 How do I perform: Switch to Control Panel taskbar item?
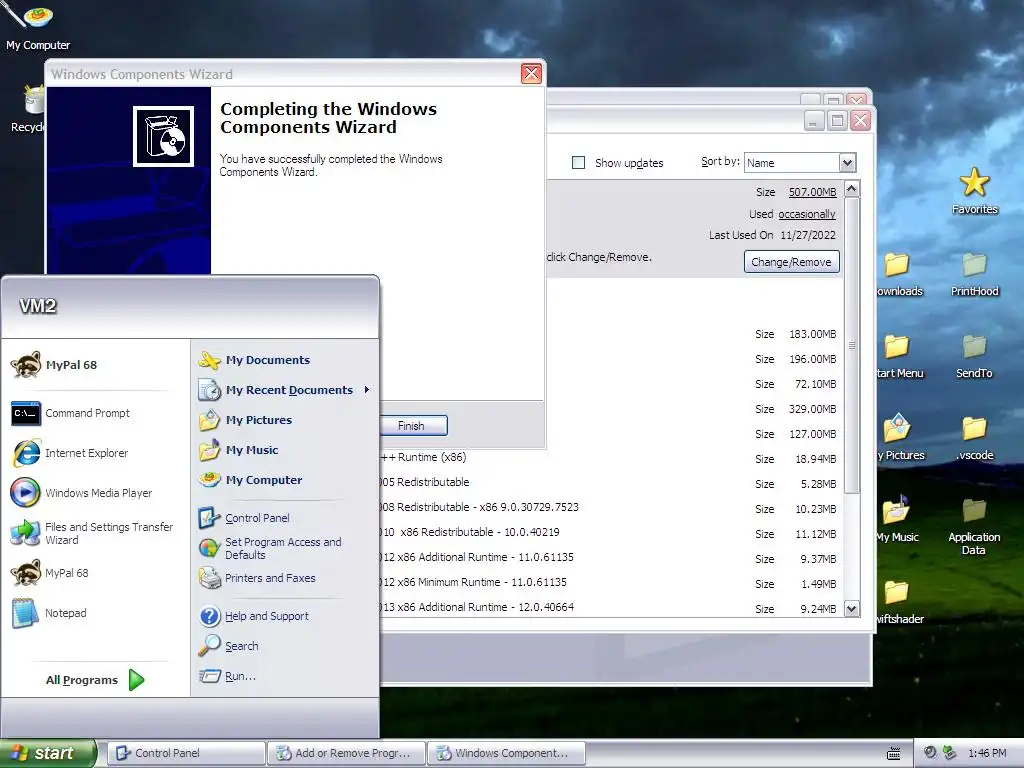coord(186,753)
